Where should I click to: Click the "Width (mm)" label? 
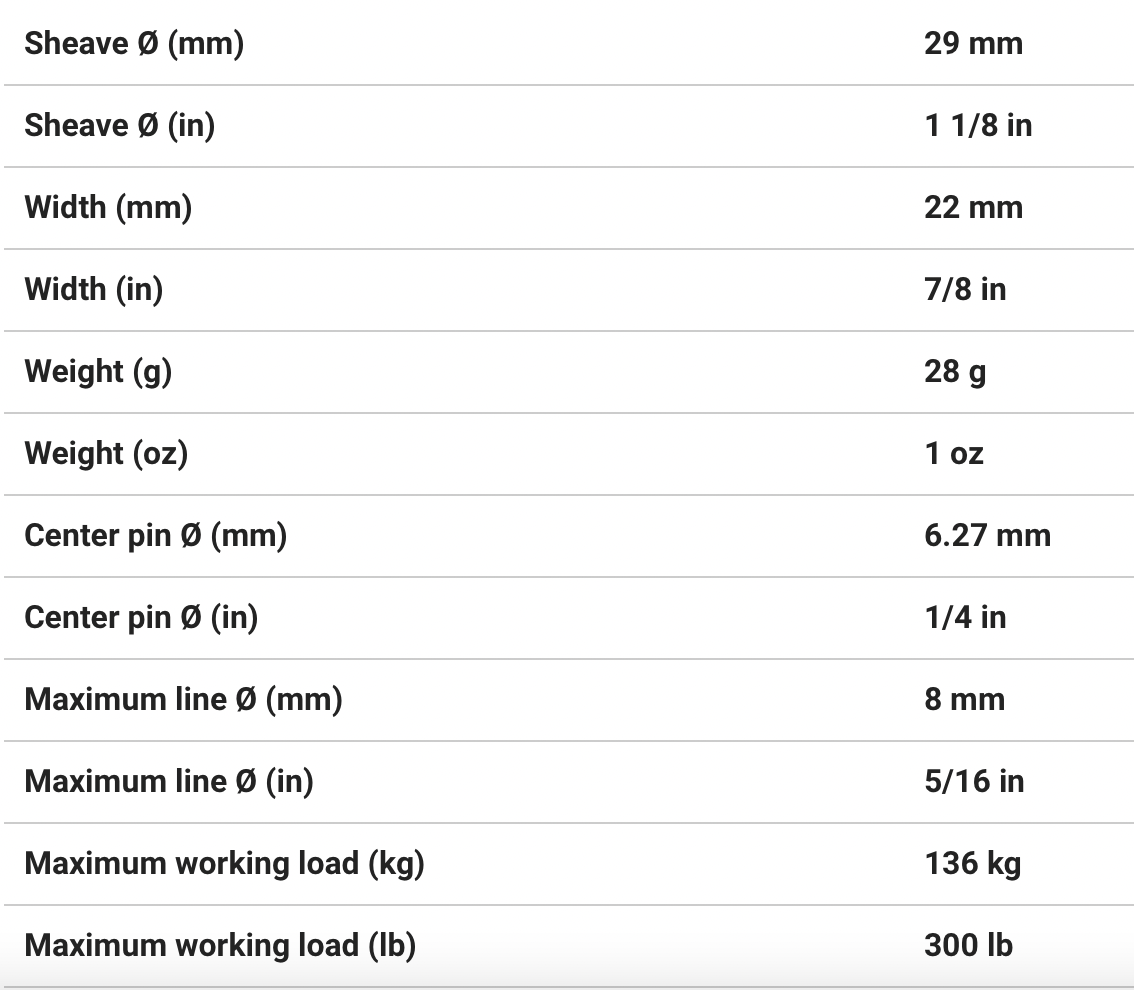(x=108, y=208)
